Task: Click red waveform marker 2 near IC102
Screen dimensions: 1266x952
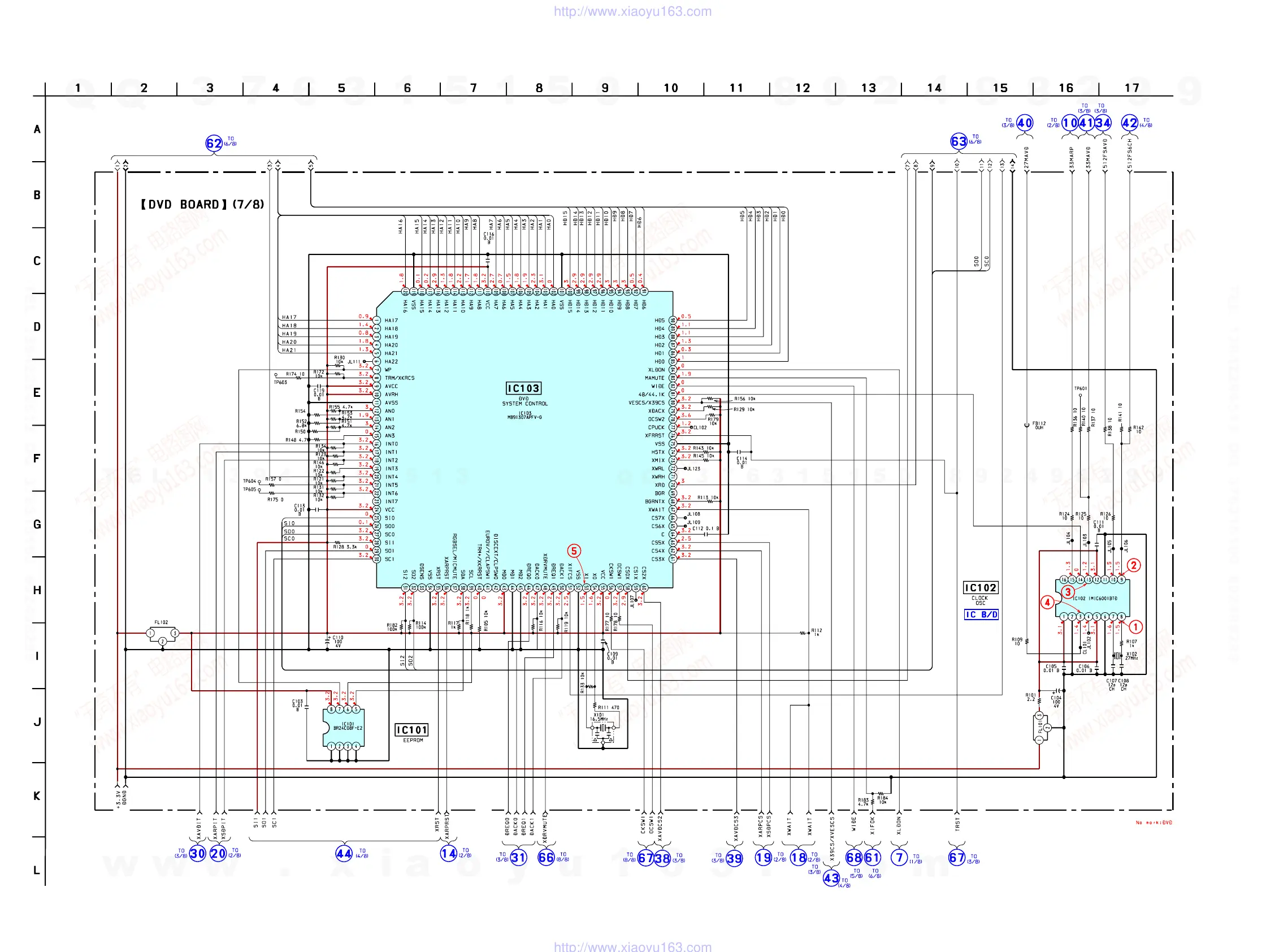Action: 1134,565
